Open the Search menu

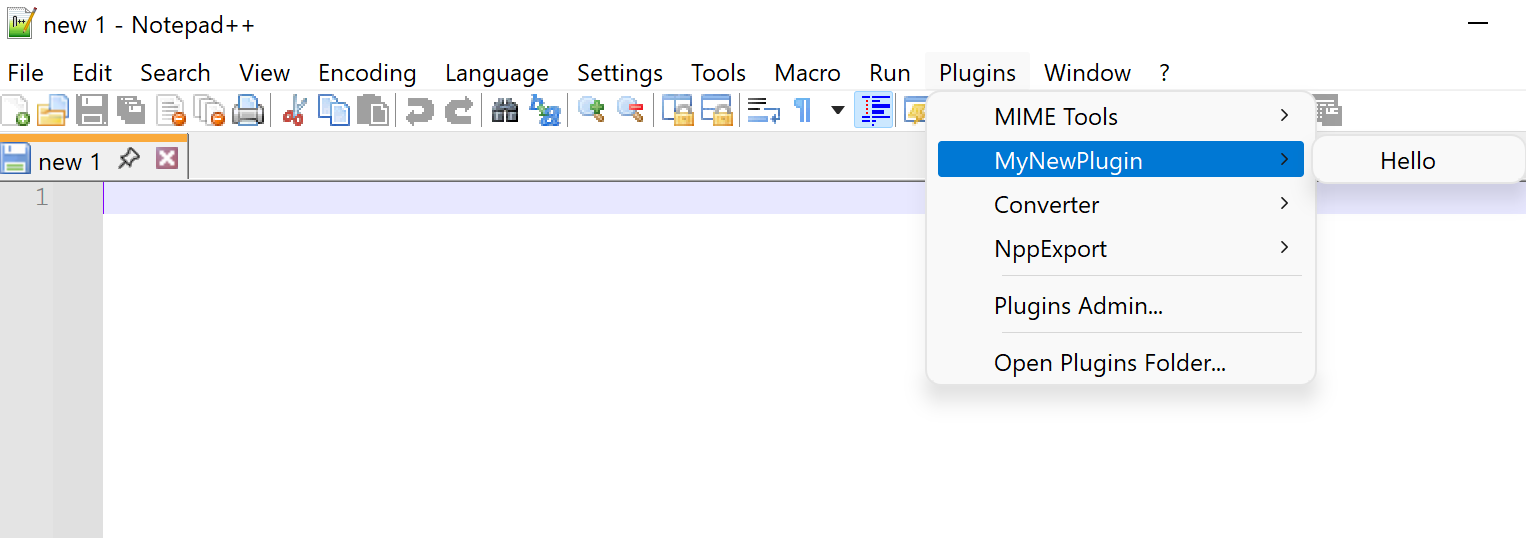point(175,73)
